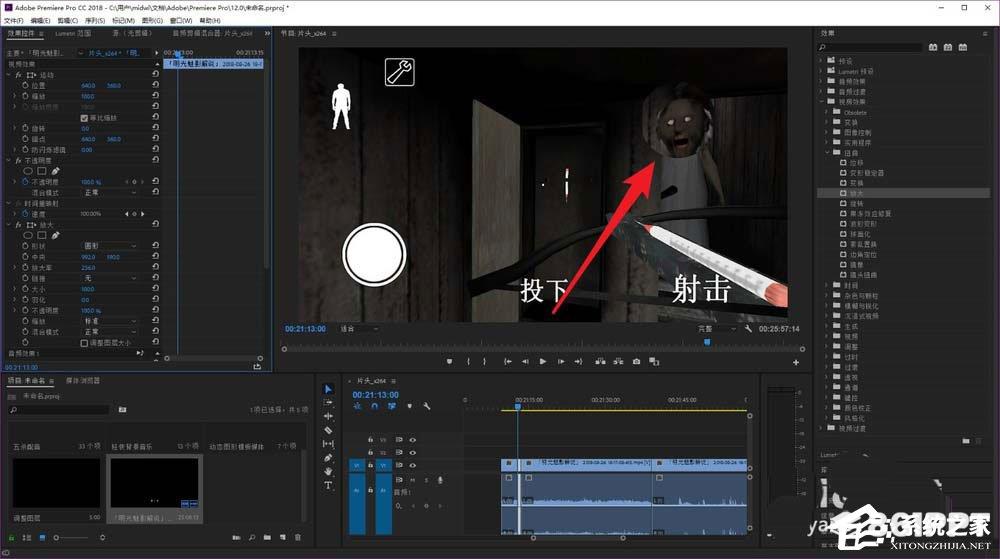
Task: Toggle V2 track output eye
Action: tap(413, 453)
